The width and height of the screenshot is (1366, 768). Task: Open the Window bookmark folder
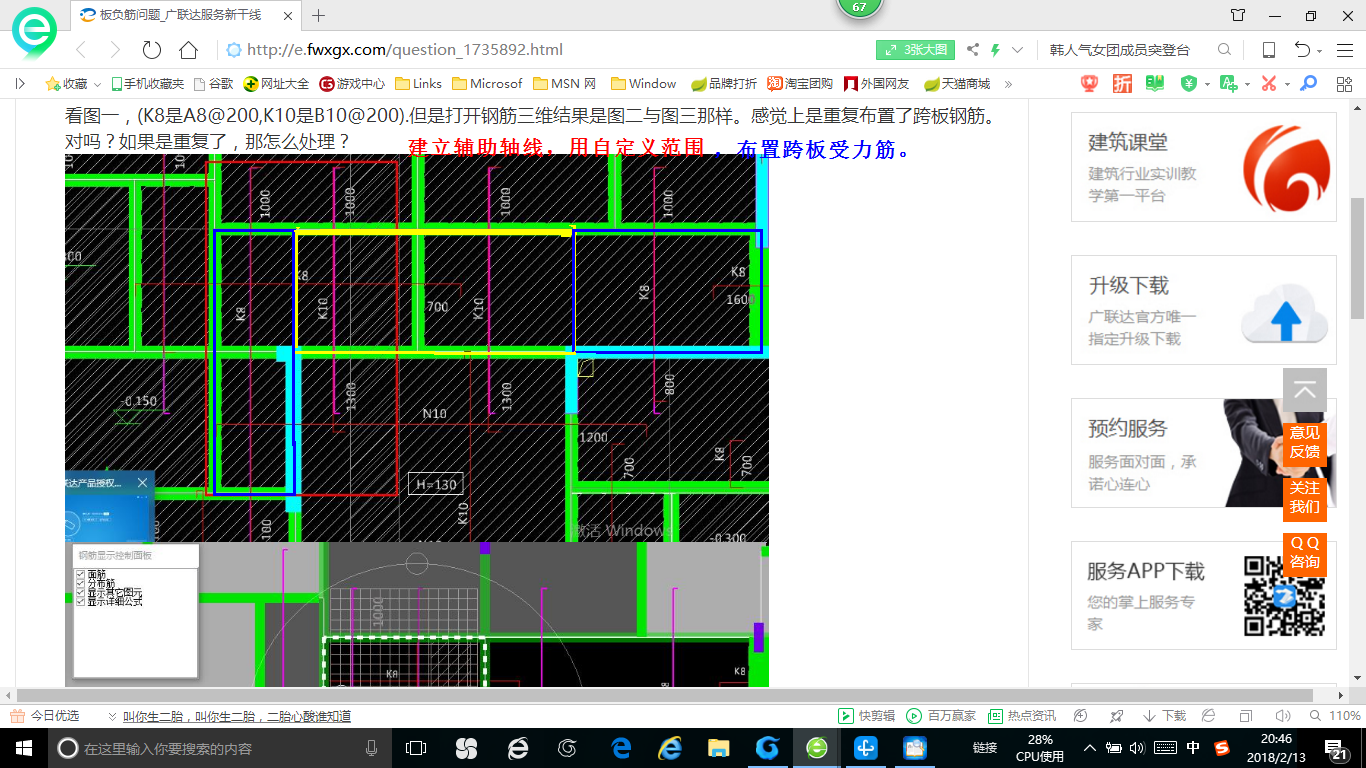pos(644,84)
